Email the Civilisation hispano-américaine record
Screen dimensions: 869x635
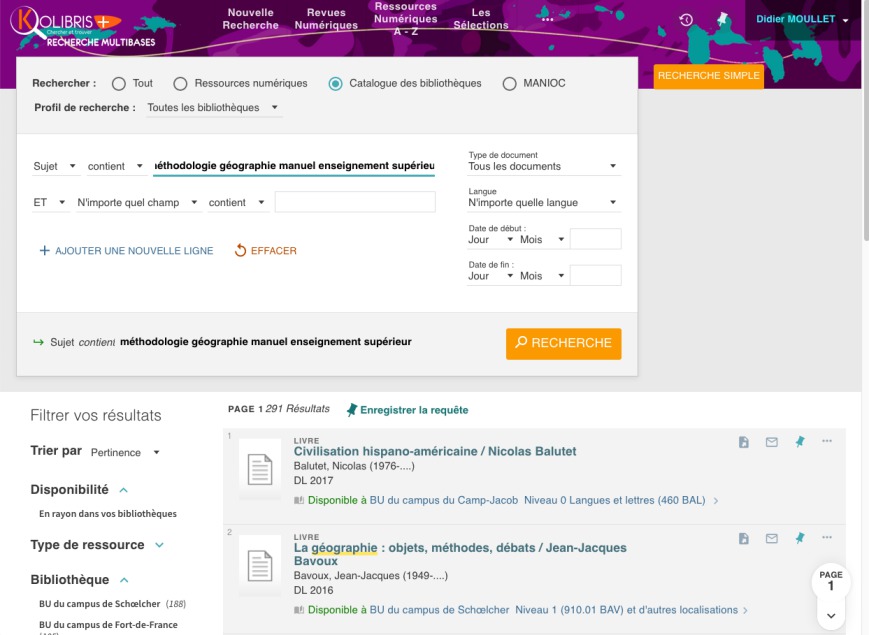click(x=771, y=442)
